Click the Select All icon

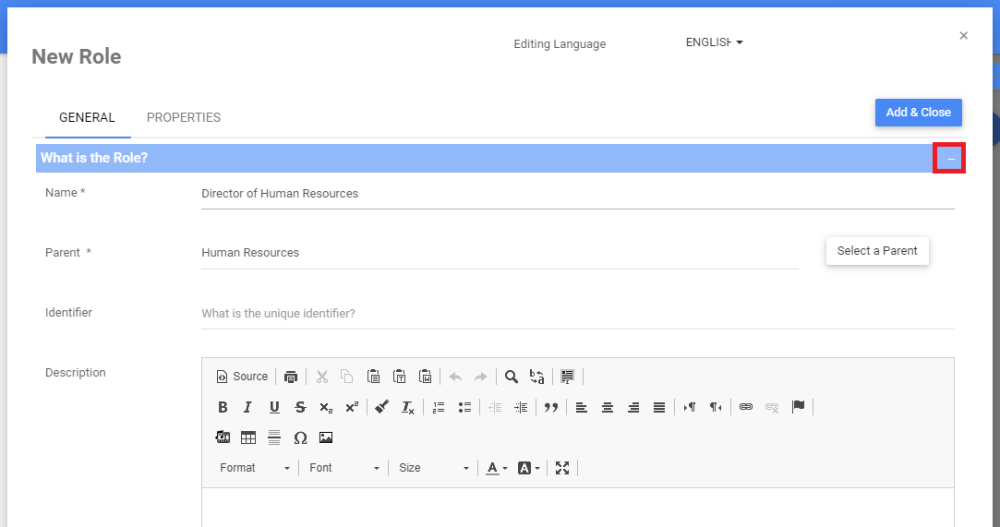567,376
